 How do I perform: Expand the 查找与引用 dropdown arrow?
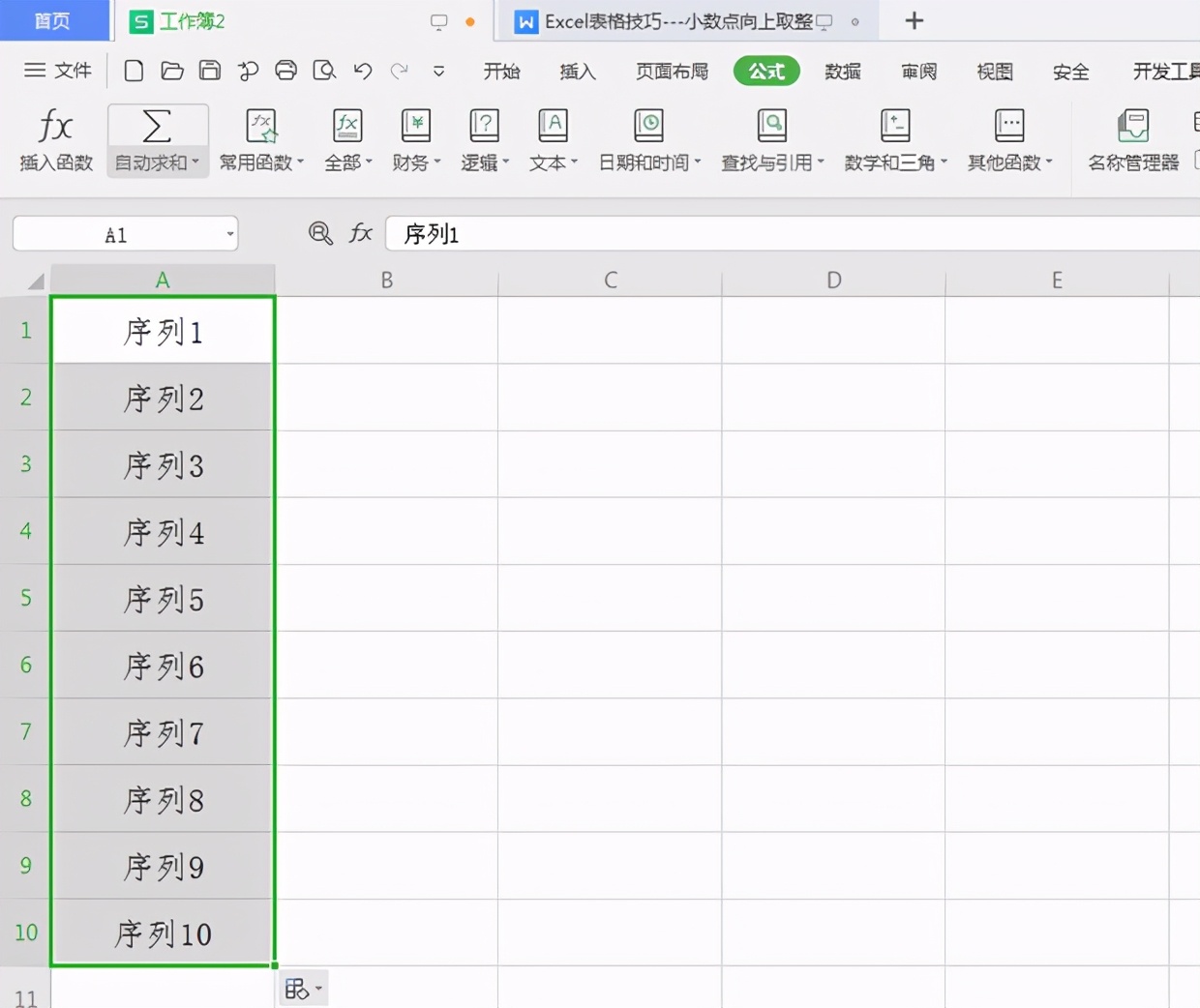click(x=821, y=163)
